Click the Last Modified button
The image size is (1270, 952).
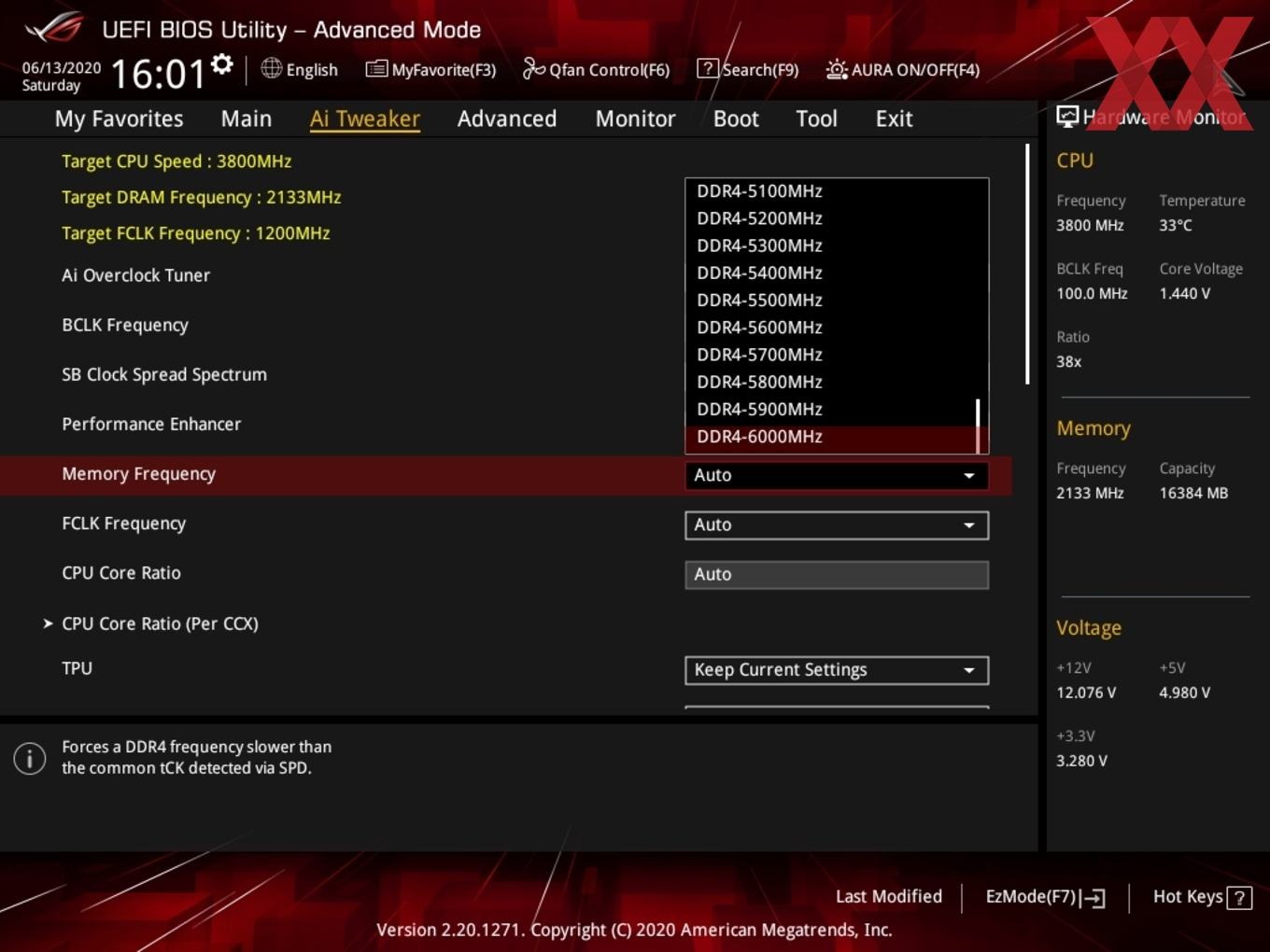click(x=888, y=897)
